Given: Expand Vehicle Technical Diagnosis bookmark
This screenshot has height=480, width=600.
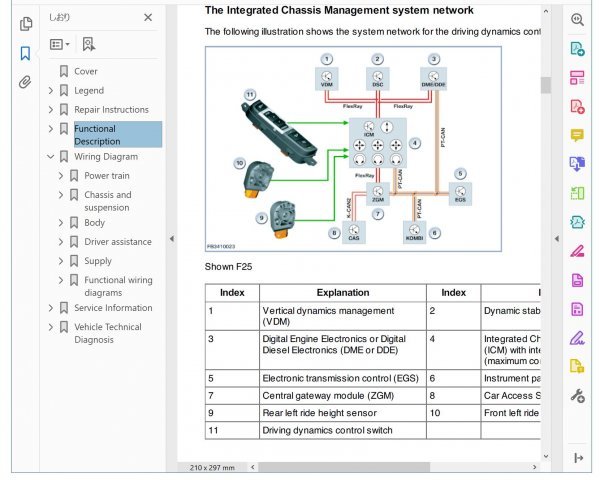Looking at the screenshot, I should [51, 327].
